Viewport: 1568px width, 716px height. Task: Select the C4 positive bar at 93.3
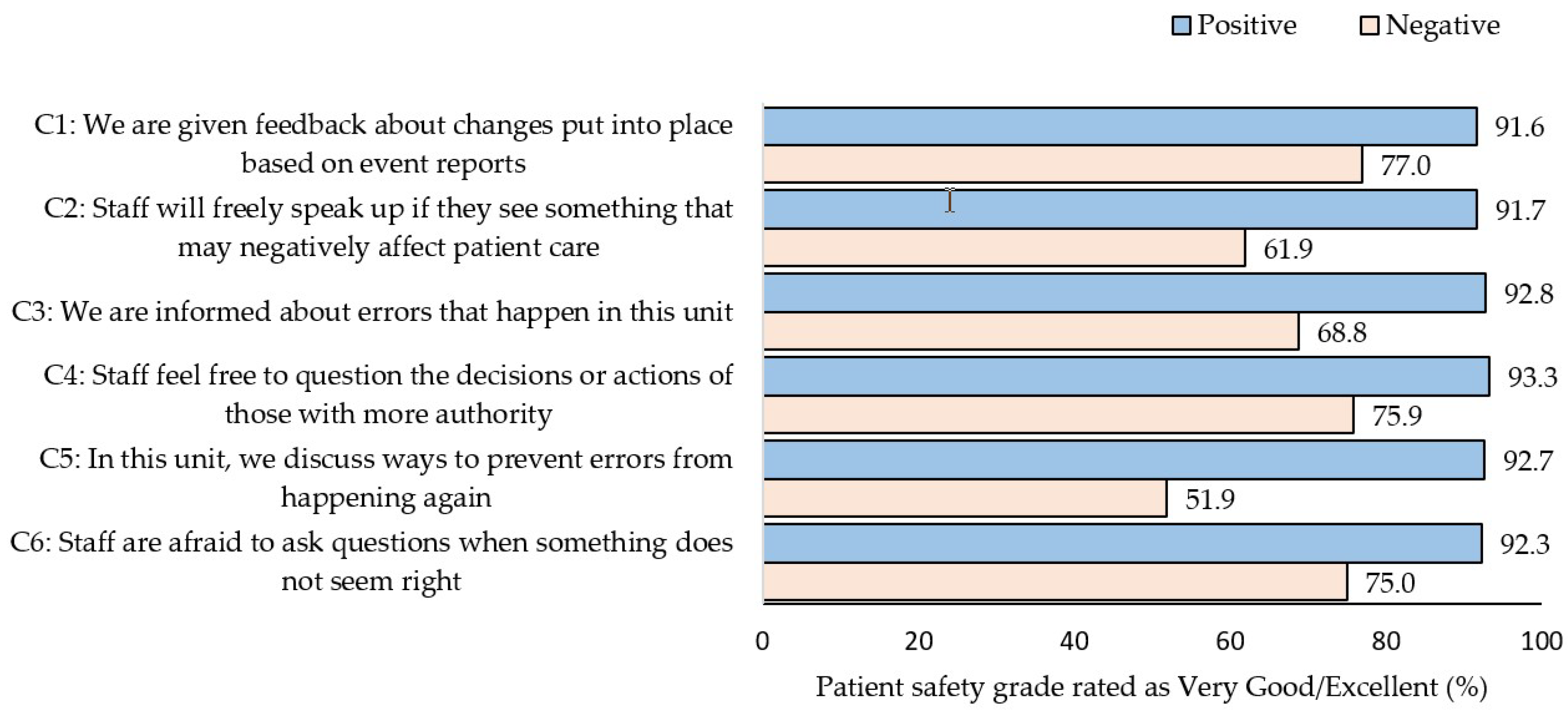tap(1126, 377)
